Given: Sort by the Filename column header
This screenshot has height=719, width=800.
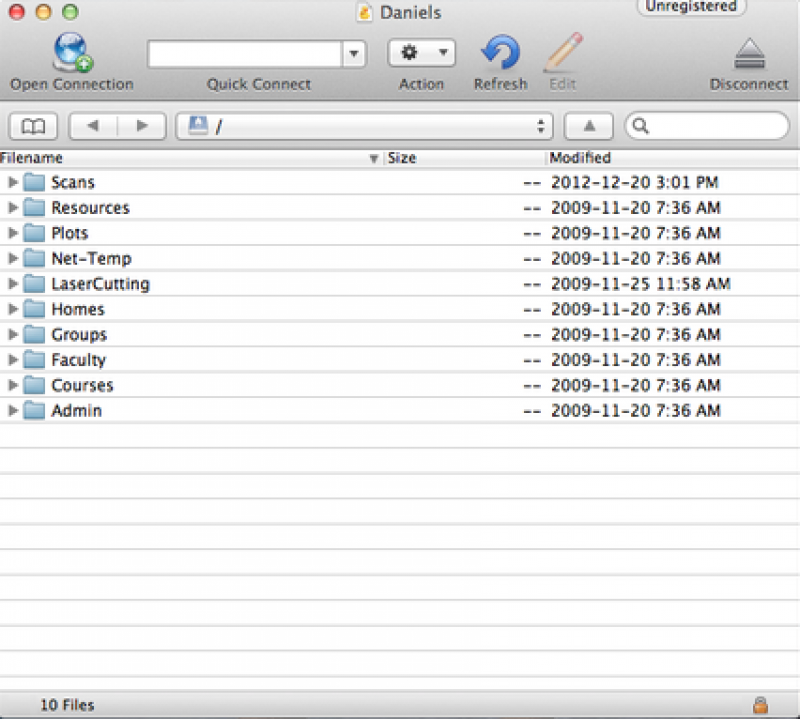Looking at the screenshot, I should click(190, 158).
